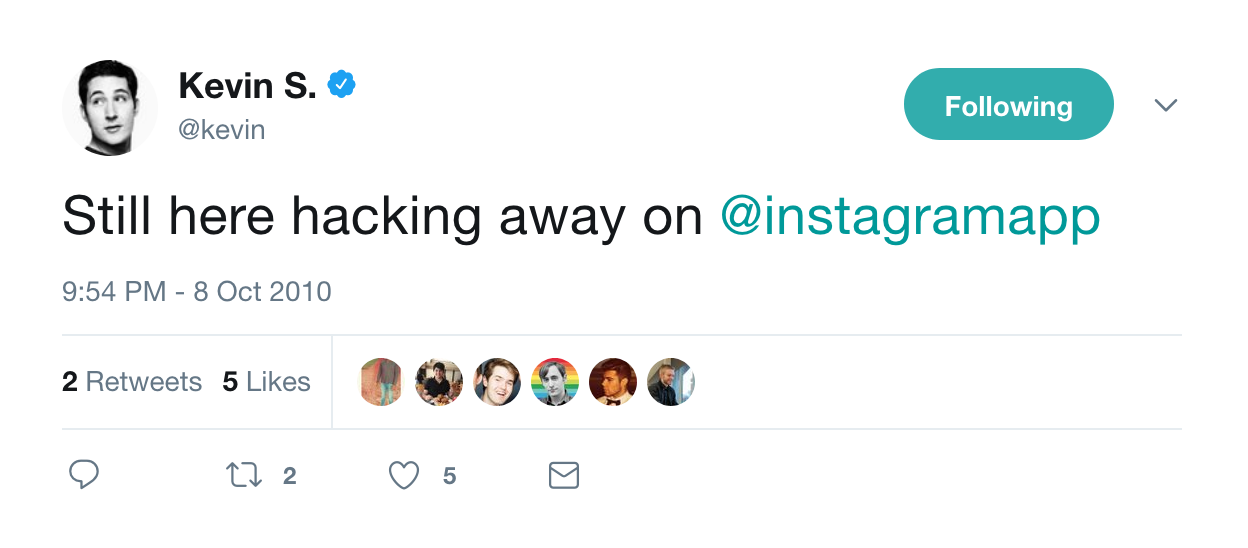Screen dimensions: 1248x548
Task: View the 2 Retweets list
Action: pyautogui.click(x=132, y=382)
